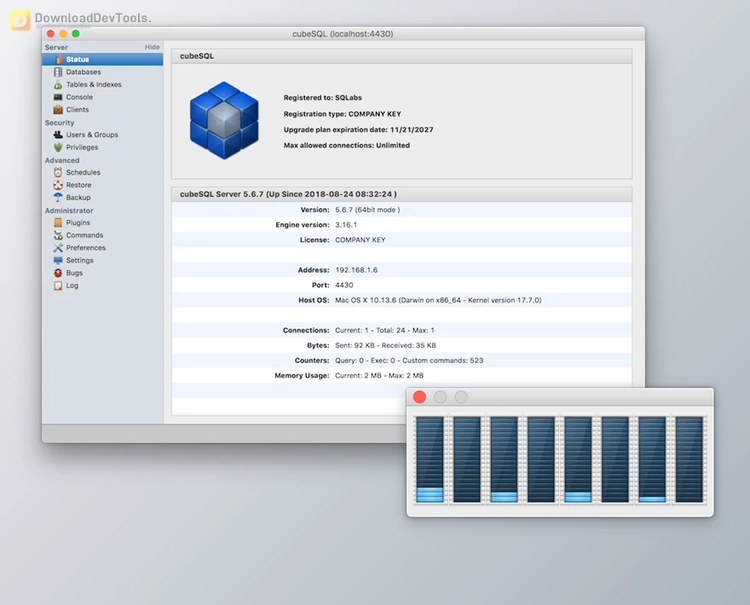
Task: Click the Tables & Indexes flask icon
Action: [58, 85]
